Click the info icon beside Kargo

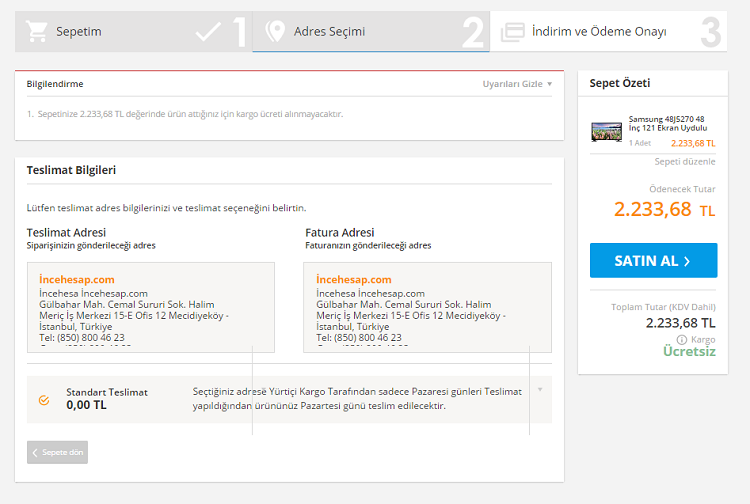pyautogui.click(x=681, y=340)
